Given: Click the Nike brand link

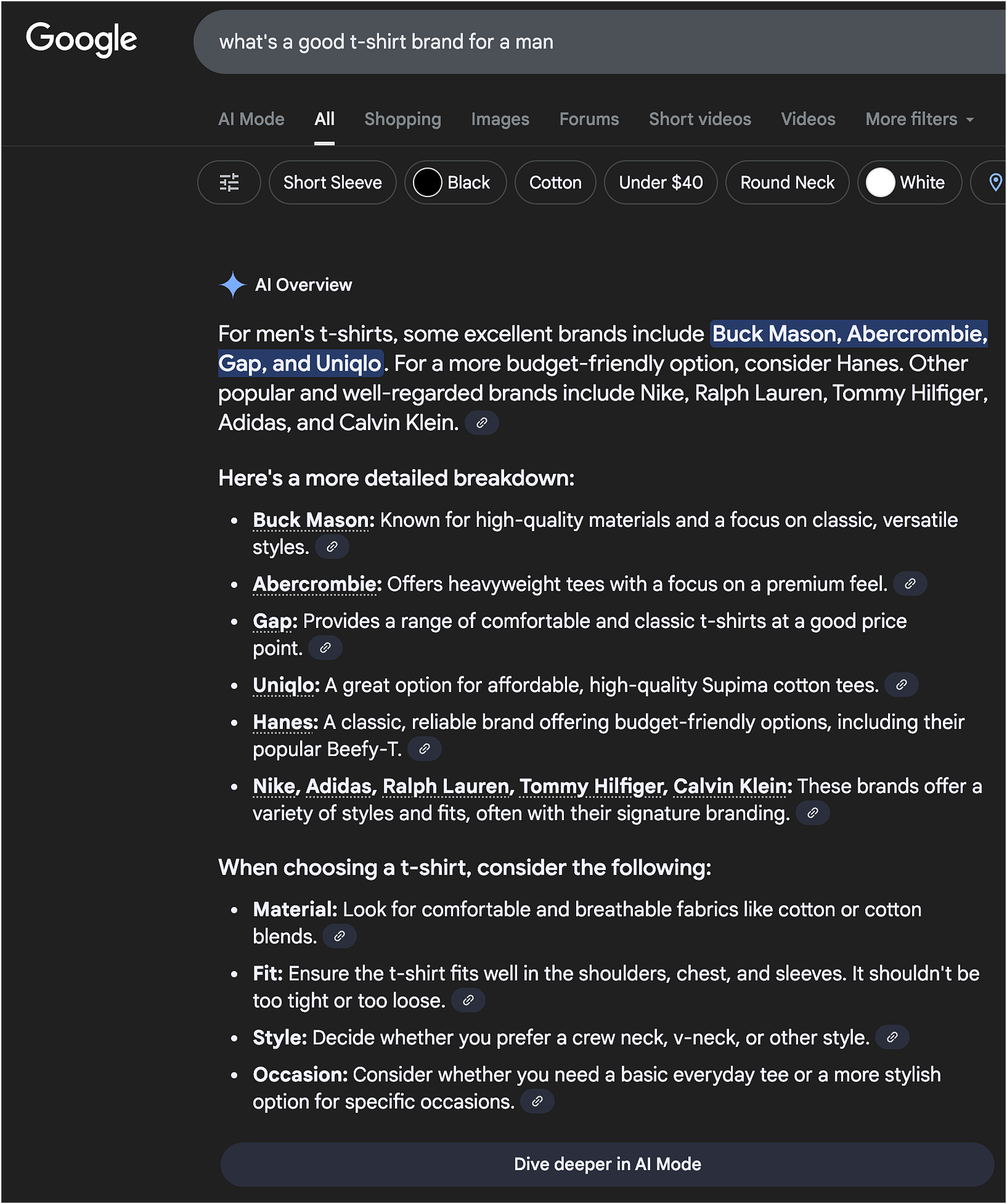Looking at the screenshot, I should [x=275, y=786].
